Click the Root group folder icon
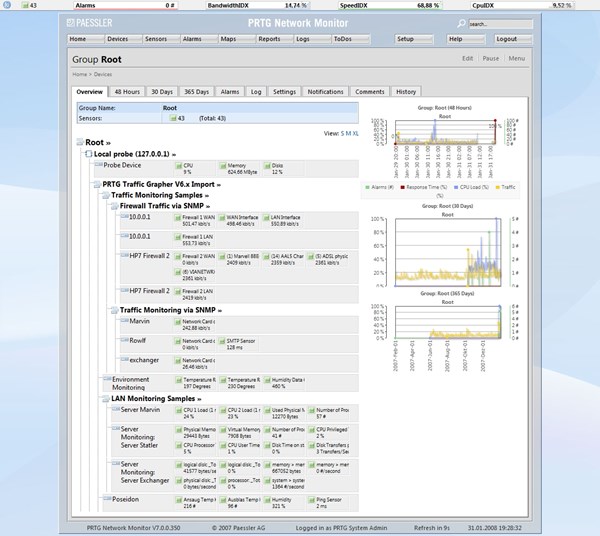The image size is (600, 536). click(x=80, y=143)
